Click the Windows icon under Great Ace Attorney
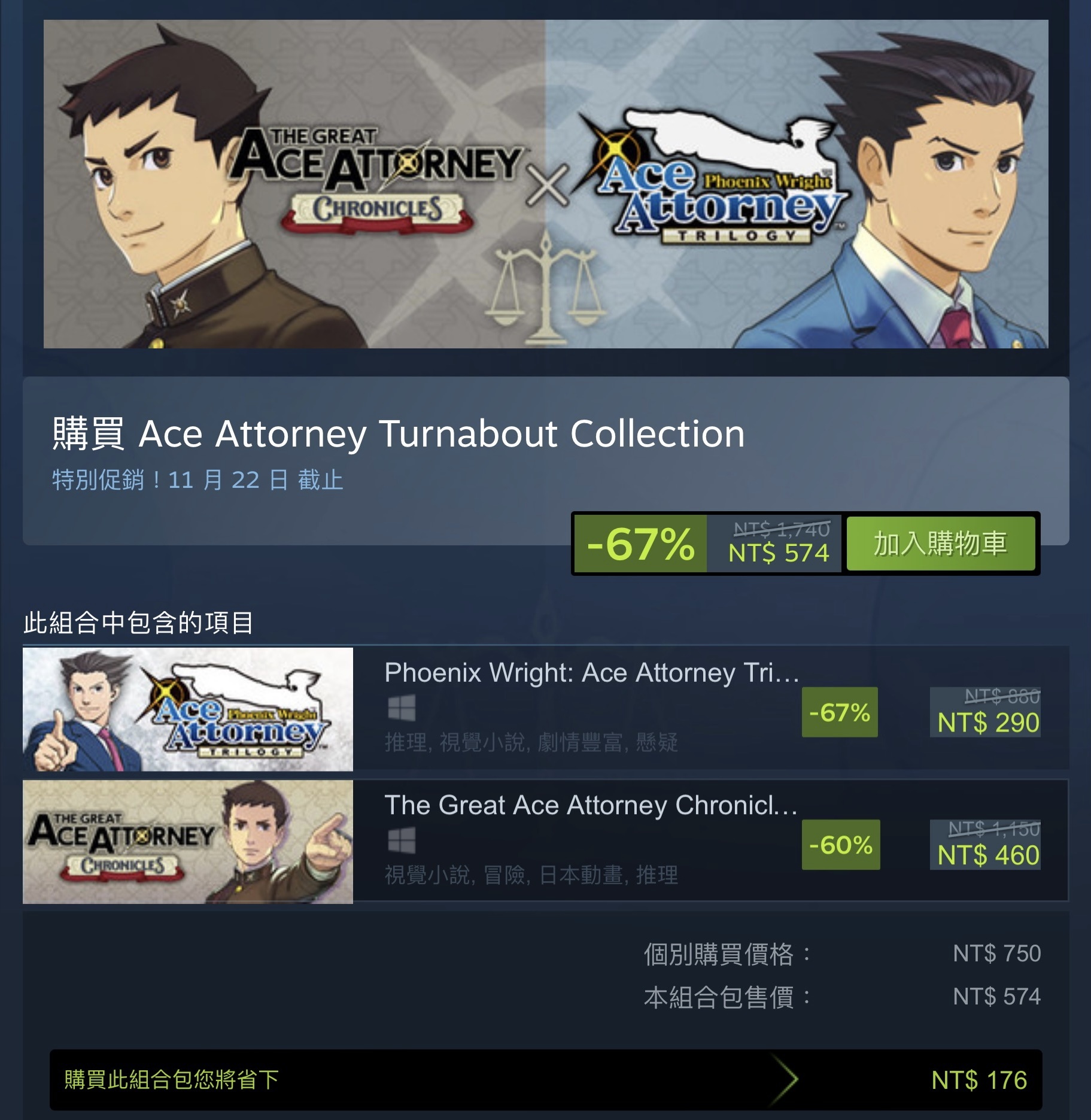Screen dimensions: 1091x1120 coord(402,840)
